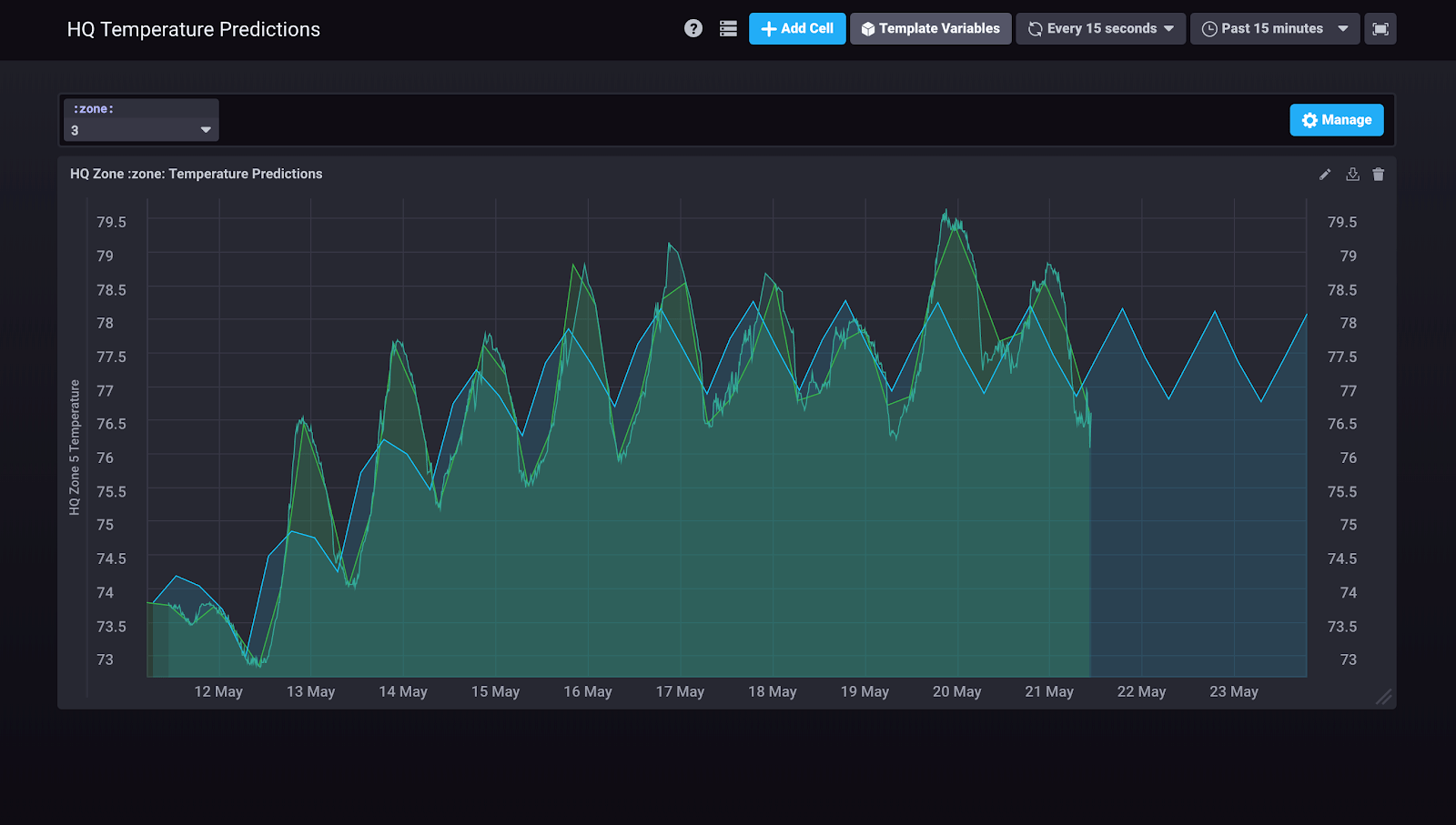Delete the cell using the trash icon
This screenshot has height=825, width=1456.
tap(1378, 174)
